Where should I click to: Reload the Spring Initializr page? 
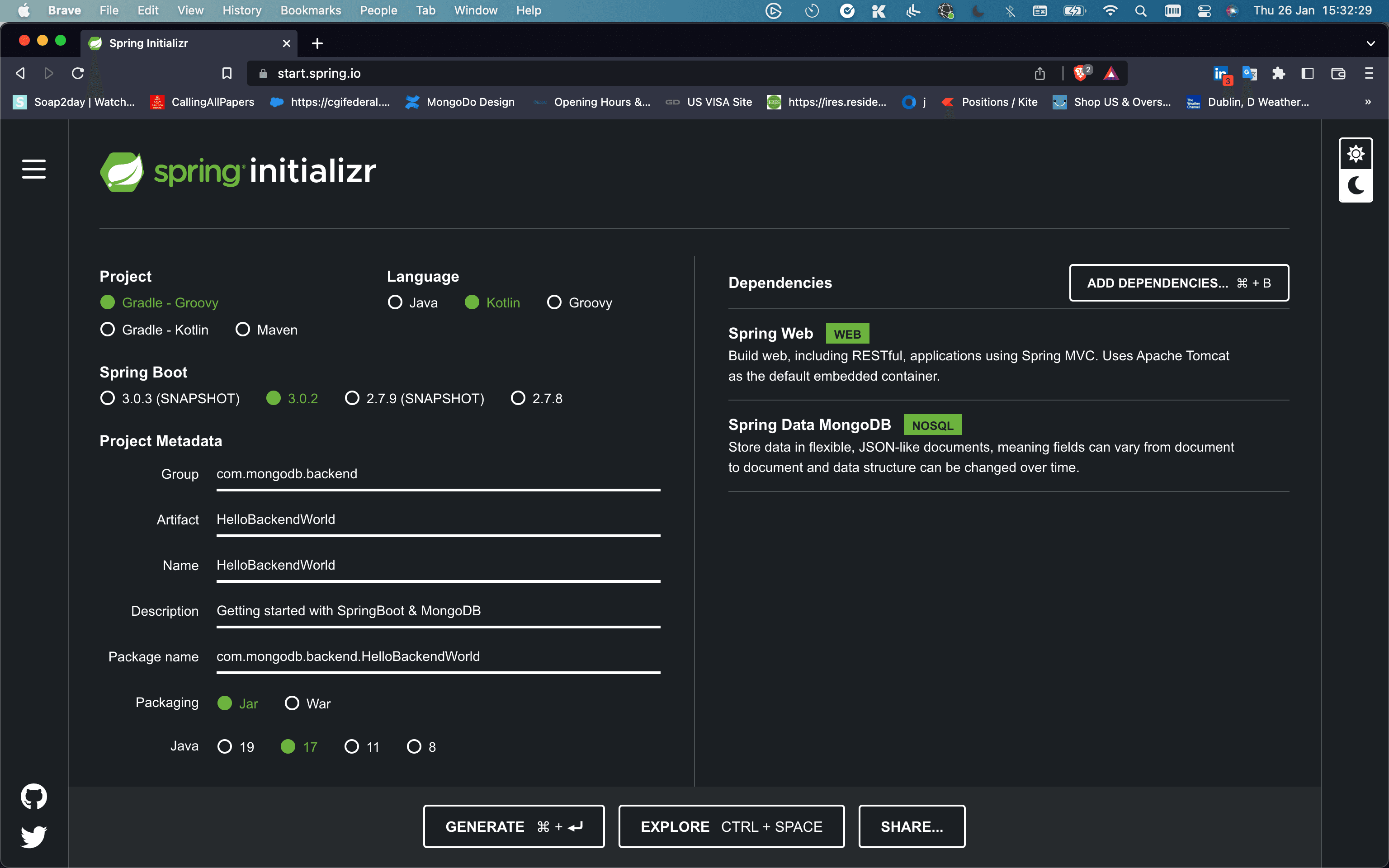78,73
